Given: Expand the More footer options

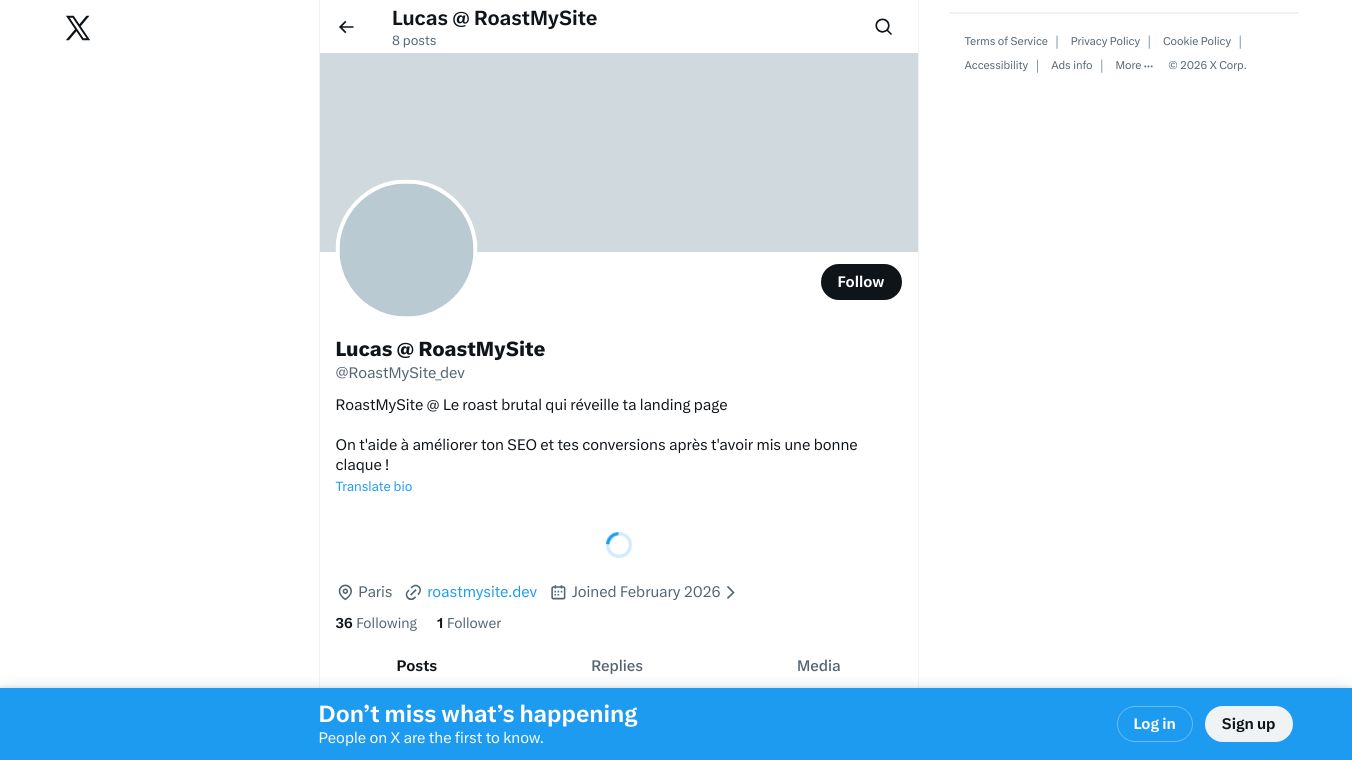Looking at the screenshot, I should coord(1134,65).
